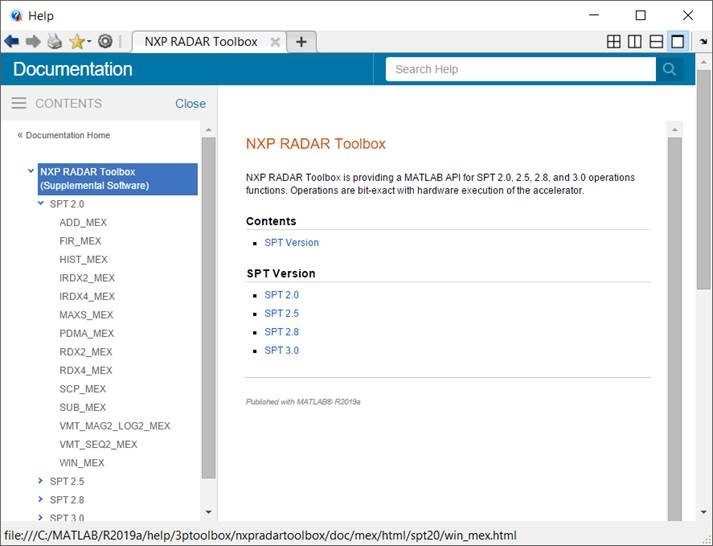Expand the SPT 3.0 tree node
This screenshot has width=713, height=546.
(x=40, y=517)
